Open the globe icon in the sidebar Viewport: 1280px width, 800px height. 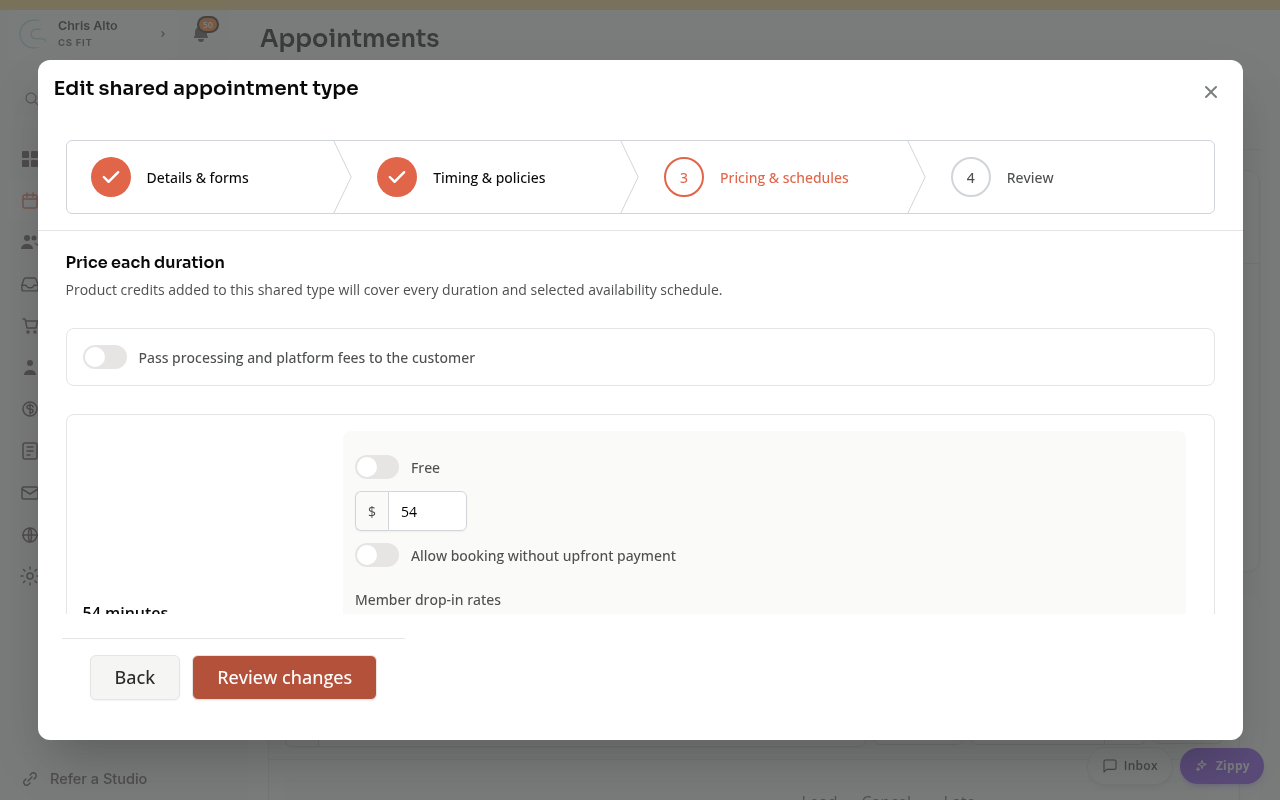(x=30, y=535)
